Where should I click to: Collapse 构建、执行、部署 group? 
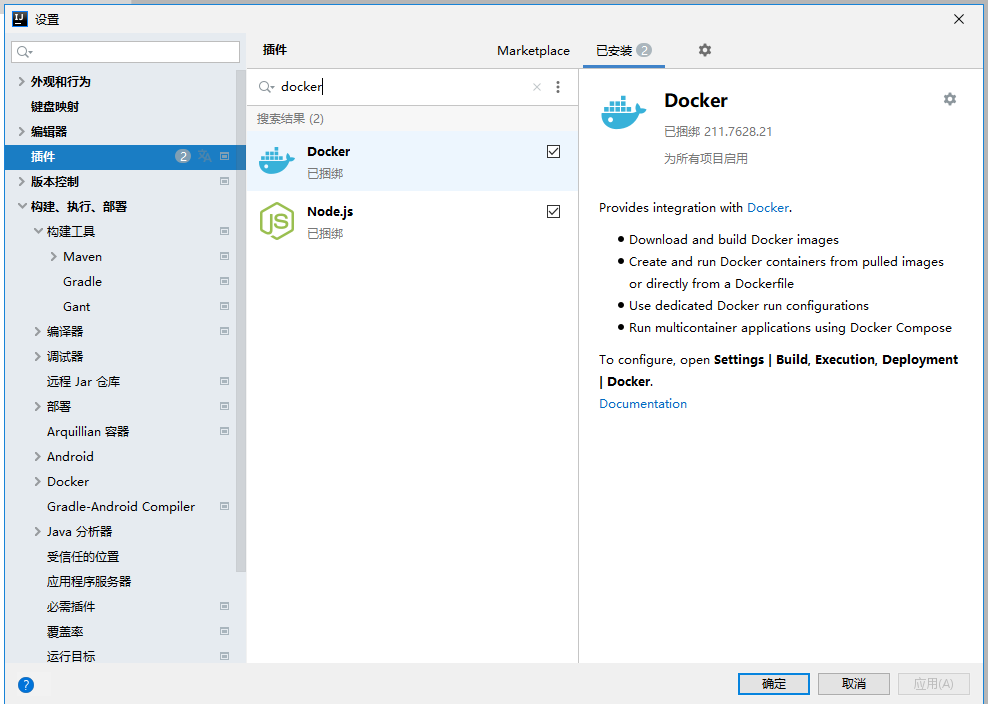click(22, 206)
